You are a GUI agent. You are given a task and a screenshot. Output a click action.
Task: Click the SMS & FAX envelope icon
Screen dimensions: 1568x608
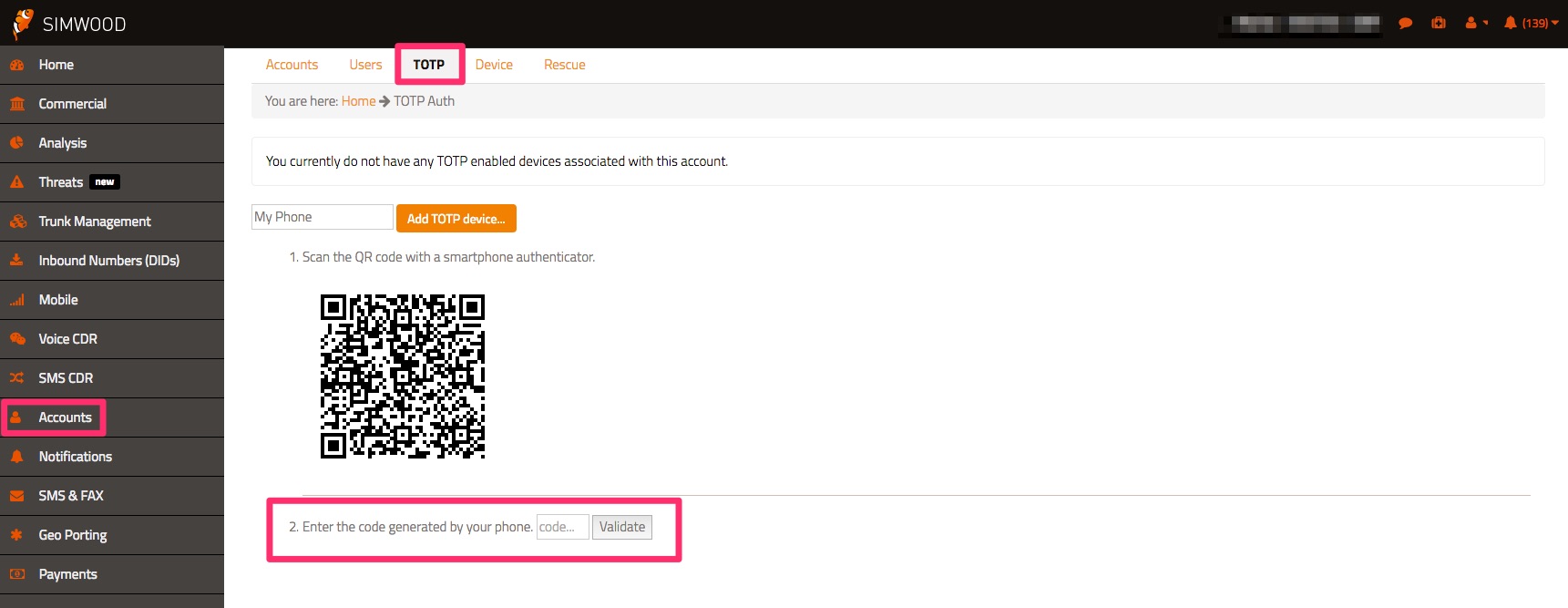pos(17,496)
